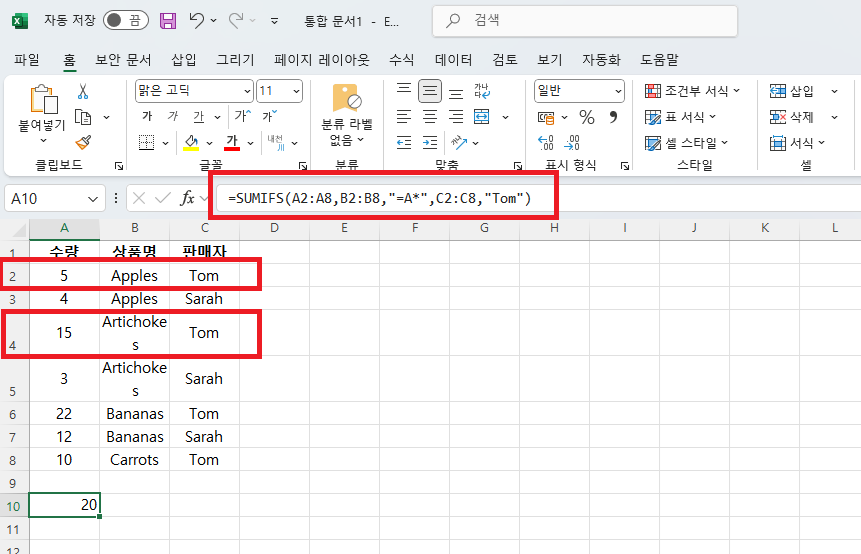Open the 검토 tab

(x=505, y=59)
